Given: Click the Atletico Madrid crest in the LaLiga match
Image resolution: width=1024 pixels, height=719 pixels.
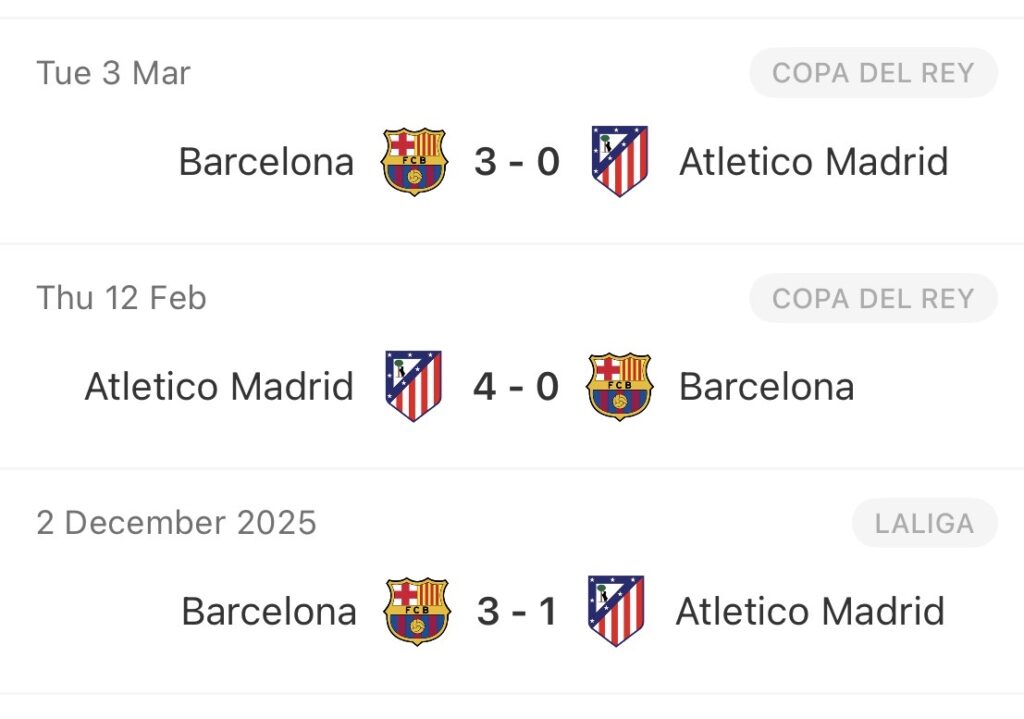Looking at the screenshot, I should [x=615, y=610].
